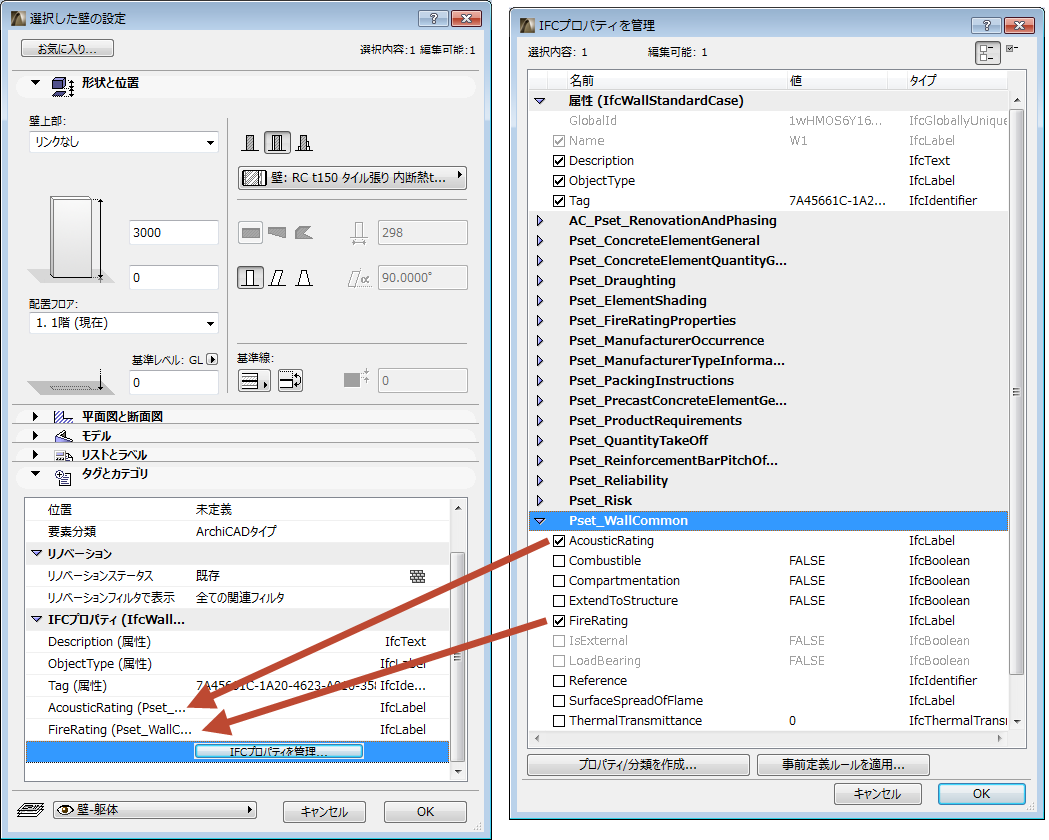This screenshot has width=1049, height=840.
Task: Click the 基準レベル GL offset field
Action: click(174, 383)
